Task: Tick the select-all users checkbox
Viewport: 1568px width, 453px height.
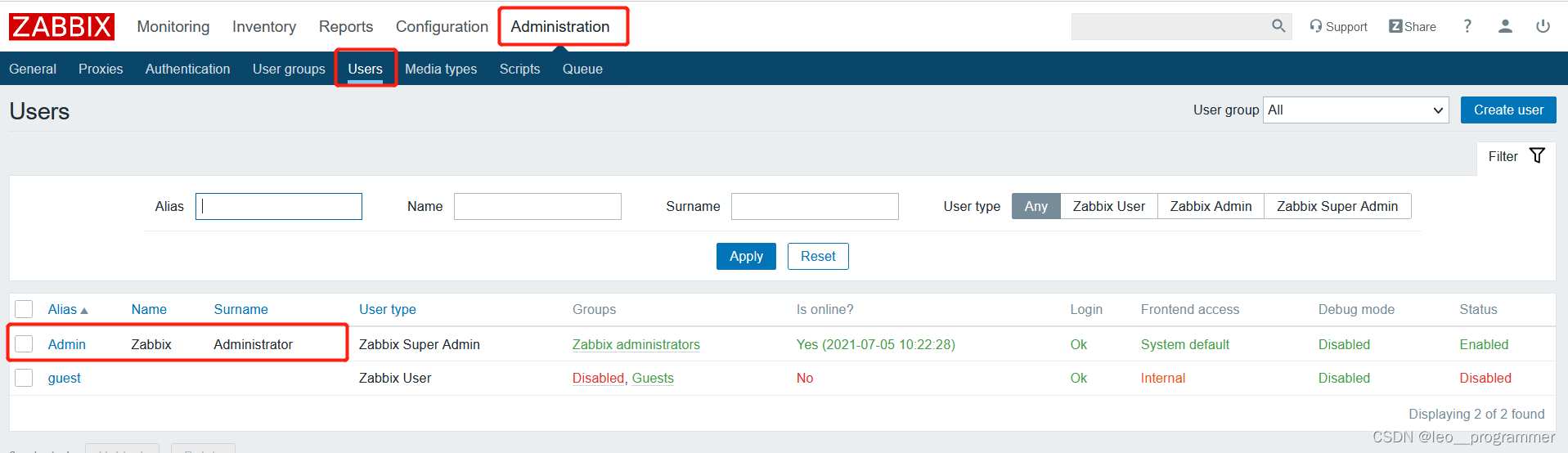Action: tap(24, 309)
